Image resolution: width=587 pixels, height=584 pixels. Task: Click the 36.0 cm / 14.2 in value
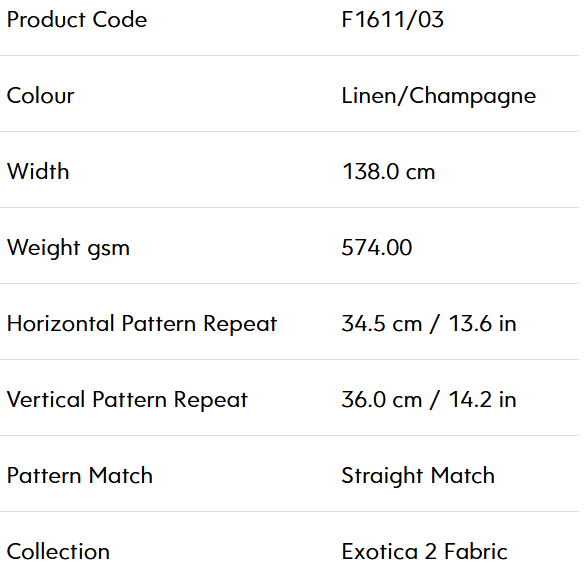(x=429, y=400)
